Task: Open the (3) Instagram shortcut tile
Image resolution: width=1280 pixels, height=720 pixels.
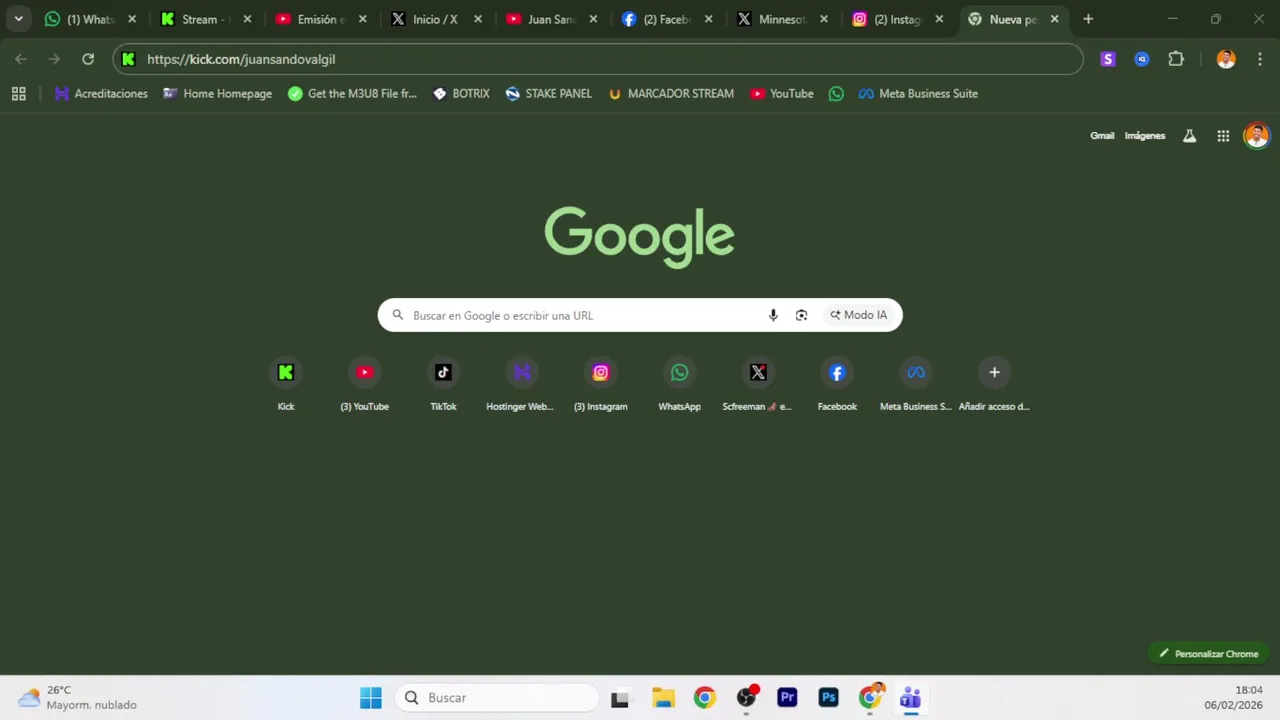Action: pyautogui.click(x=600, y=385)
